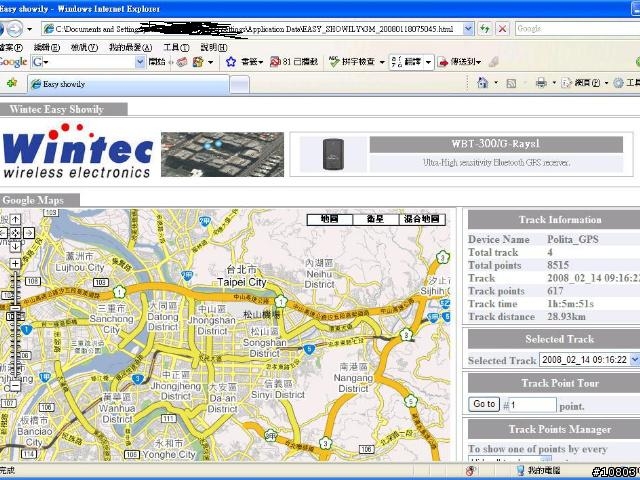
Task: Click the Print icon in the toolbar
Action: tap(541, 83)
